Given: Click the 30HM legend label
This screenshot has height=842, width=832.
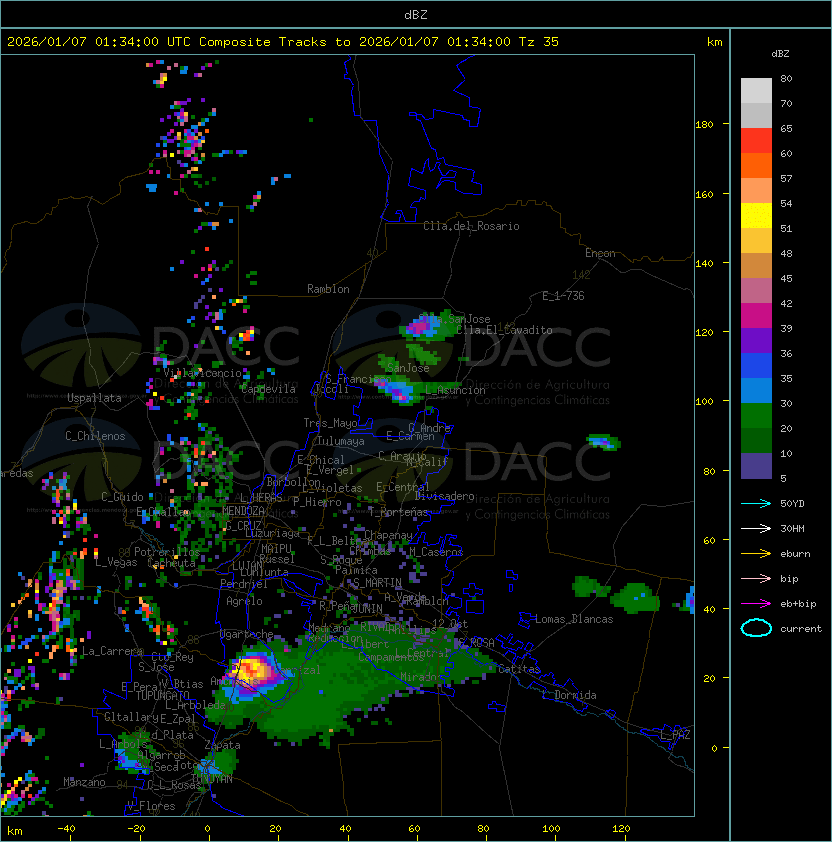Looking at the screenshot, I should click(792, 528).
